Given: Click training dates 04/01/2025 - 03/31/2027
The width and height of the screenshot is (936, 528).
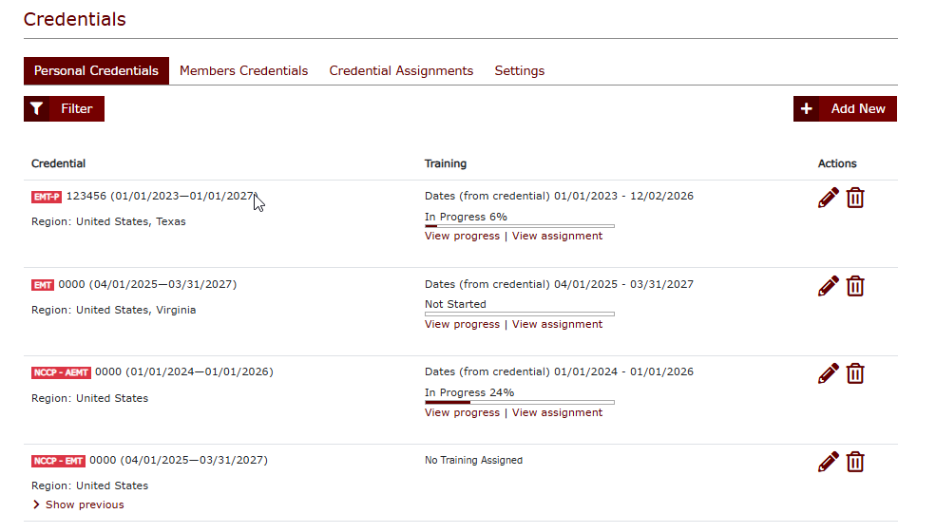Looking at the screenshot, I should [624, 284].
